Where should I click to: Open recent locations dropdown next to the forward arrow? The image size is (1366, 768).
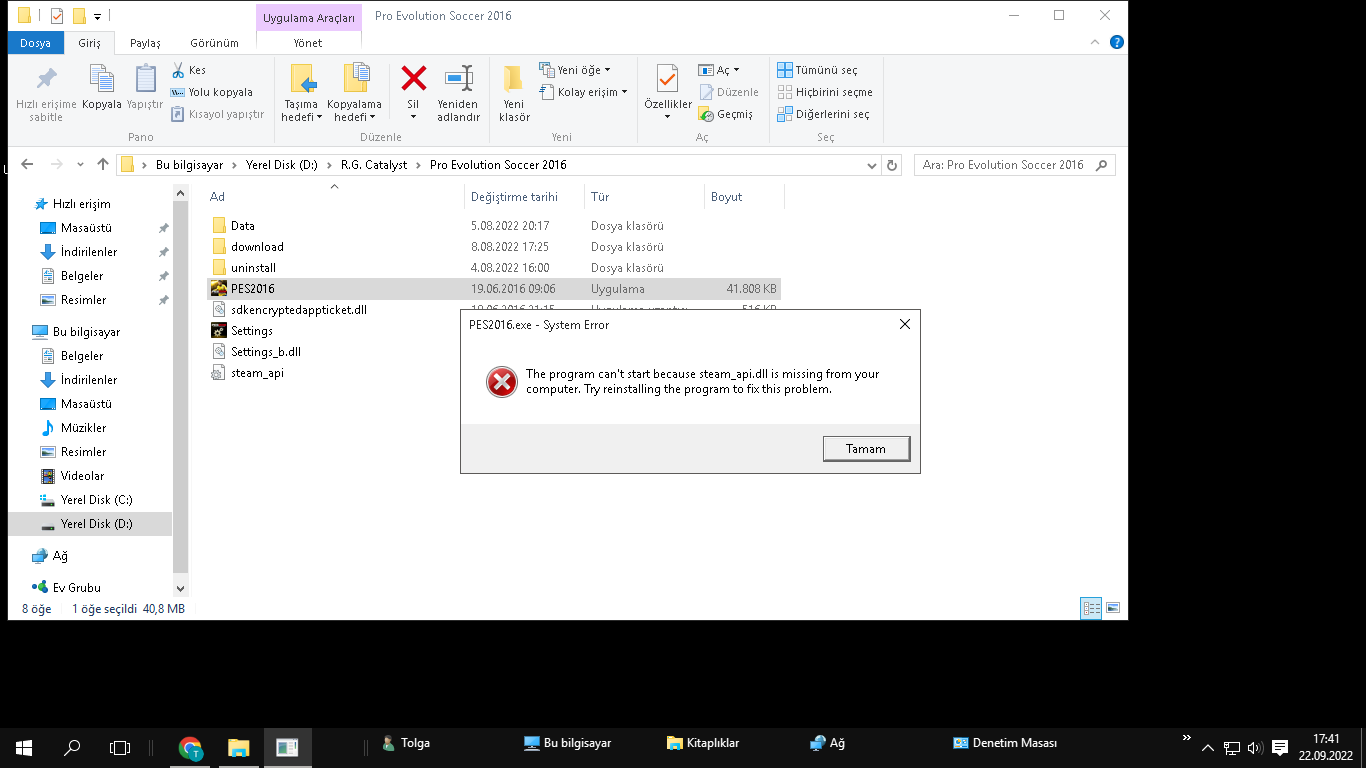pos(80,165)
